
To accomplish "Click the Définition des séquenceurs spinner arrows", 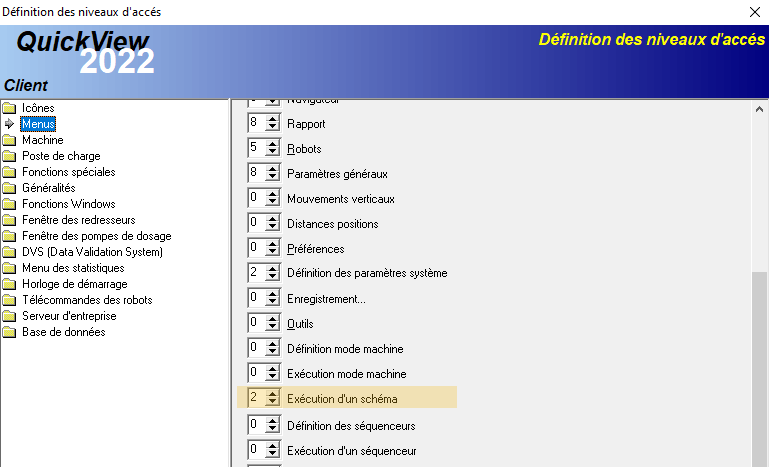I will 273,425.
